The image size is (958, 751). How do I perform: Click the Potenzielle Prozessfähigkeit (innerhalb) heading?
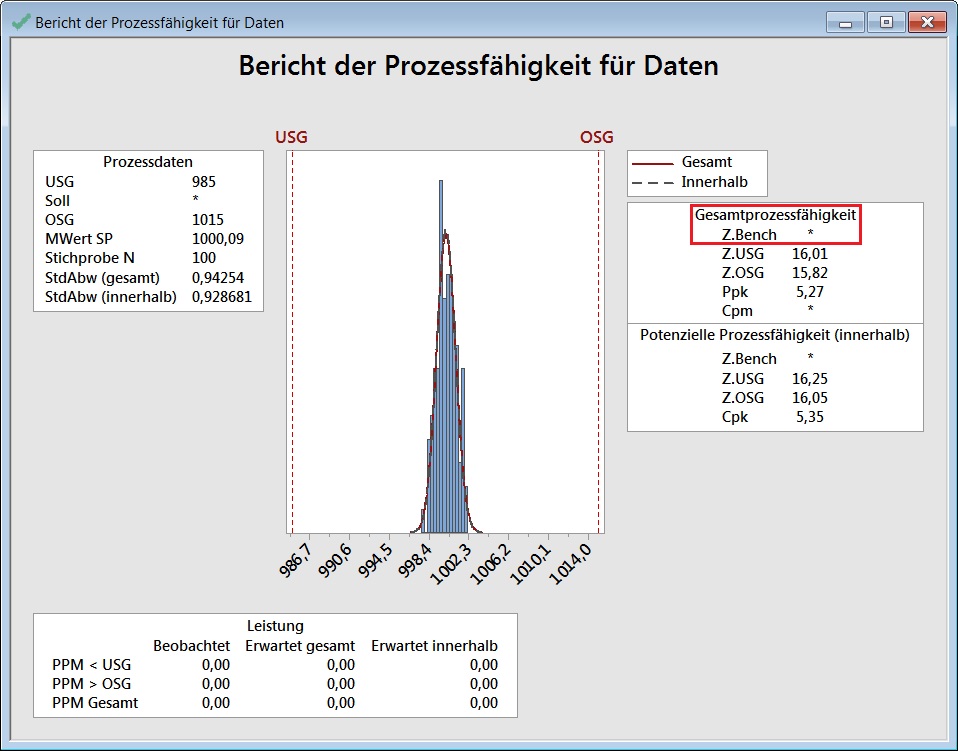click(775, 335)
